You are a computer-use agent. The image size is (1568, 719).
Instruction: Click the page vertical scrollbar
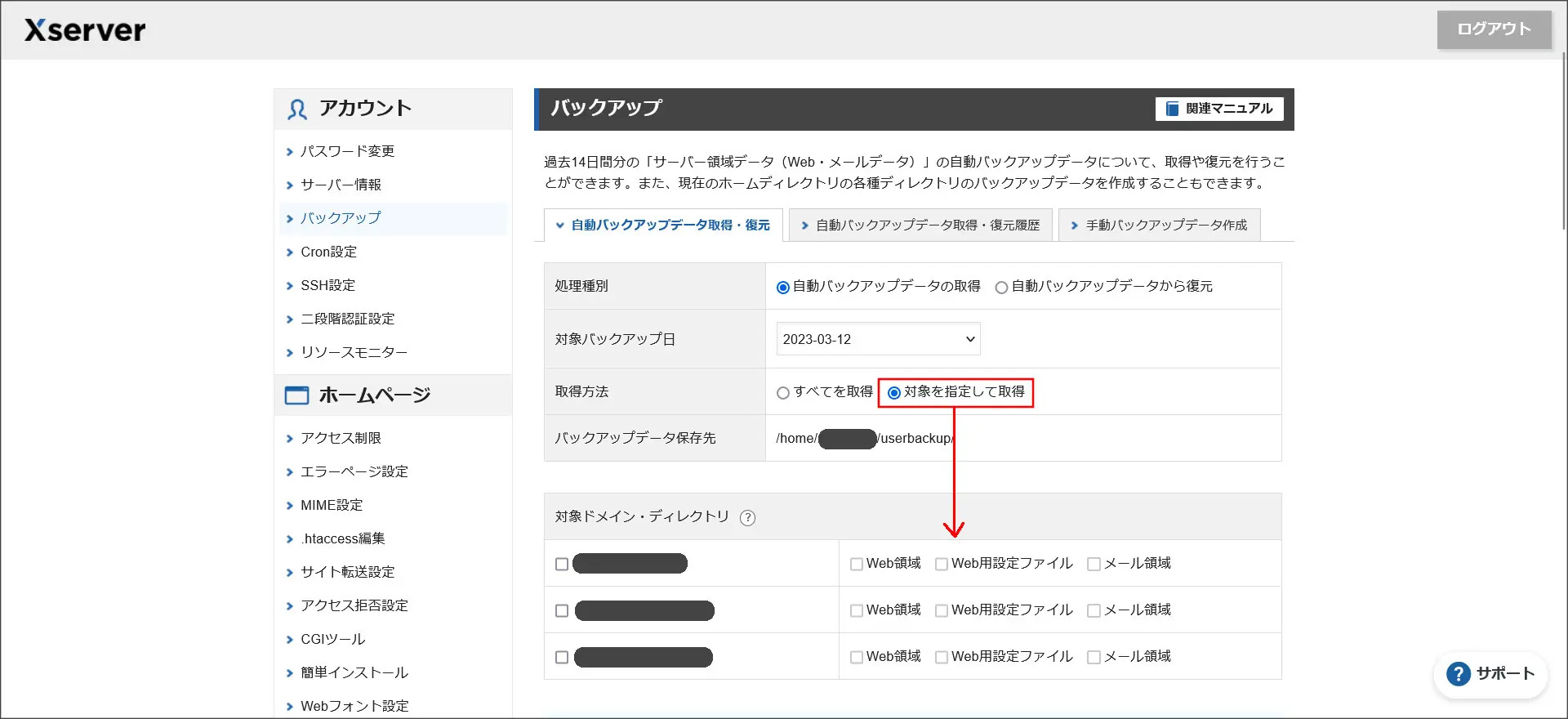[x=1563, y=143]
